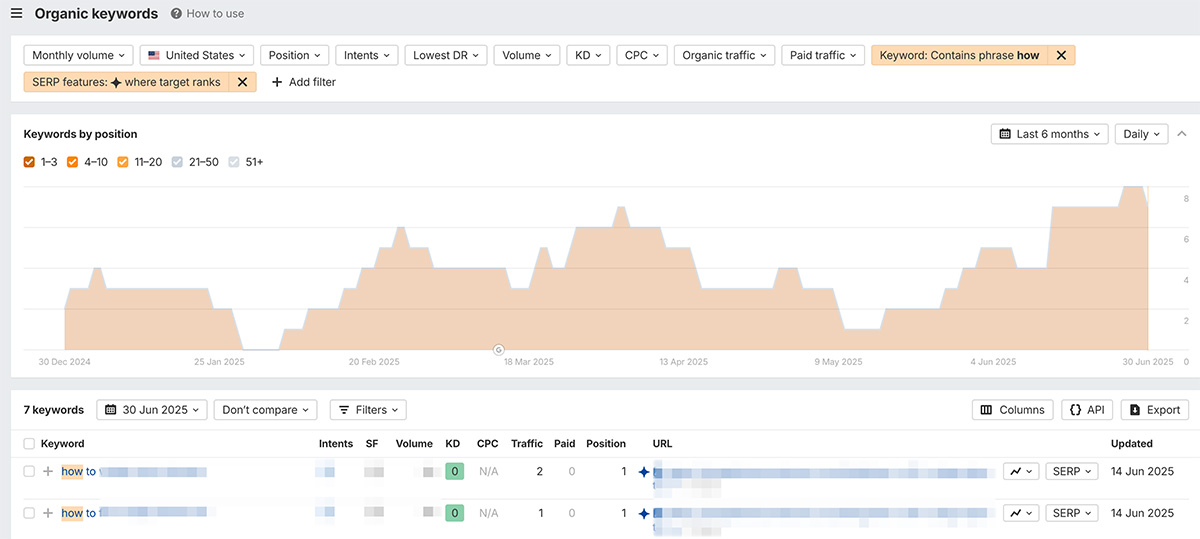The image size is (1200, 539).
Task: Open Last 6 months date range
Action: (x=1049, y=134)
